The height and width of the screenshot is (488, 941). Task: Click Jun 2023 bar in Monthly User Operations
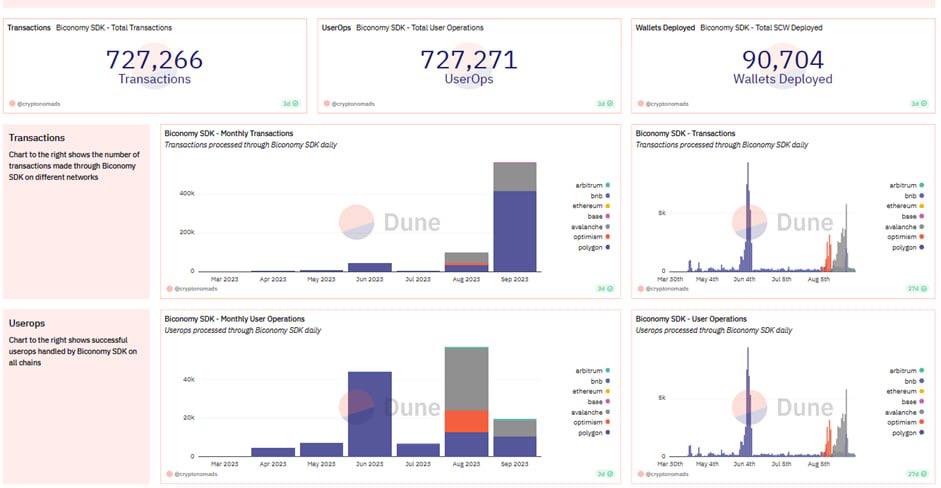[370, 414]
